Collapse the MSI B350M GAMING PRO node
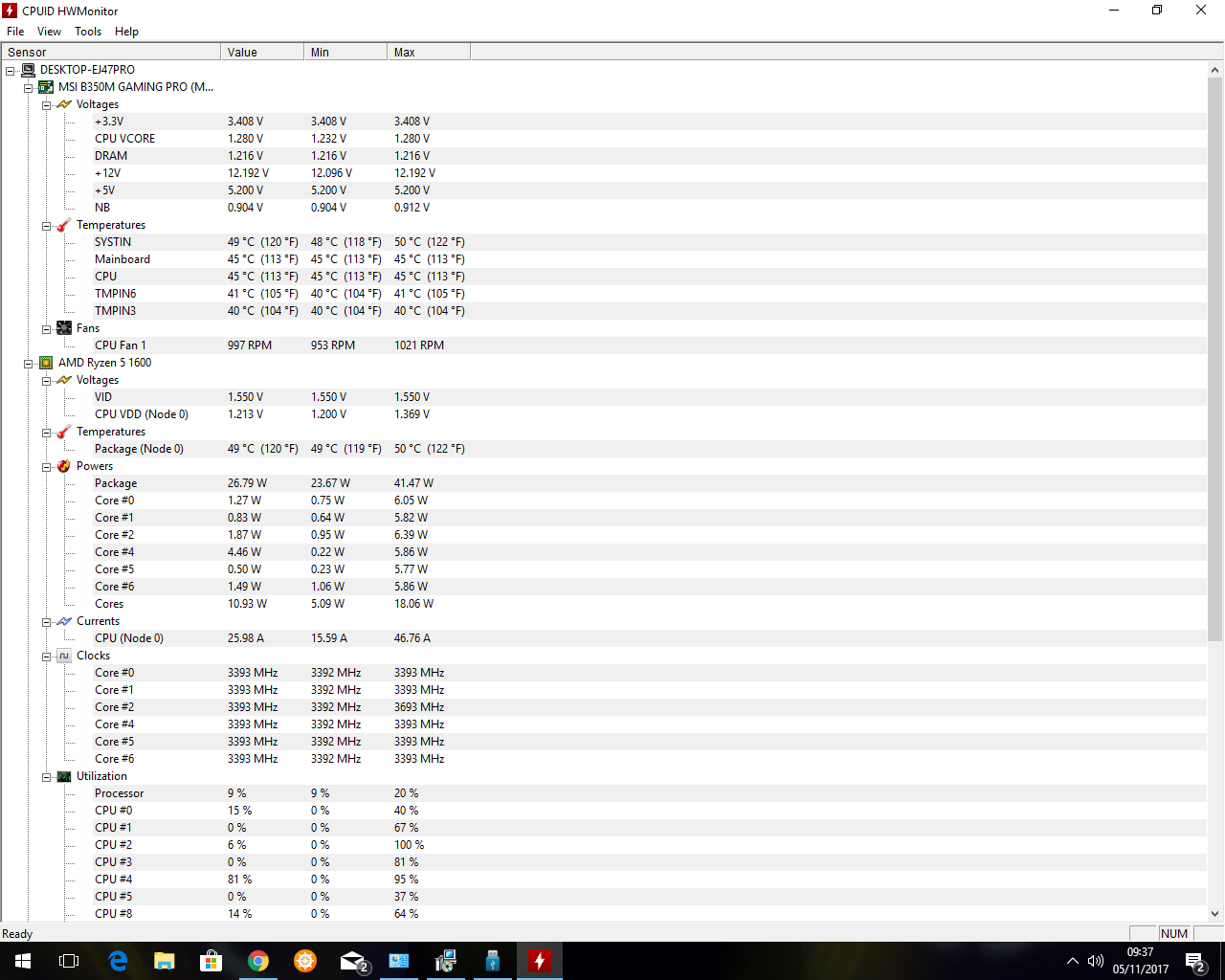 tap(28, 87)
